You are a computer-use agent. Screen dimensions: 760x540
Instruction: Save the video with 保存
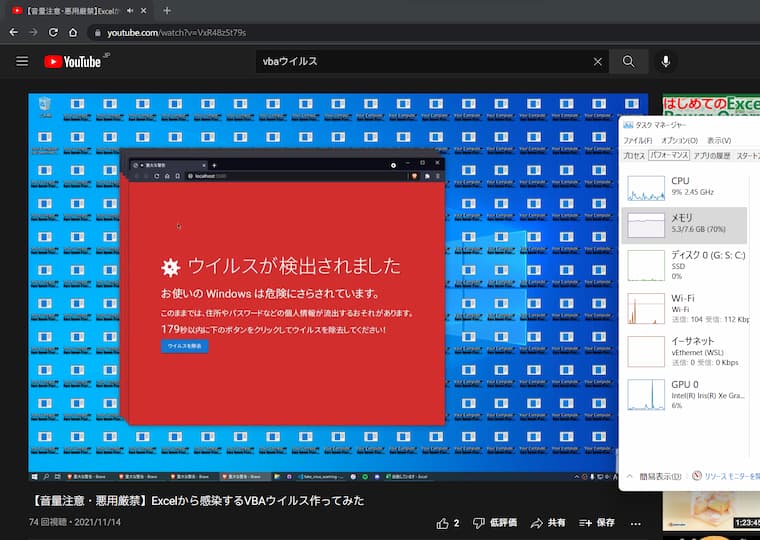597,523
